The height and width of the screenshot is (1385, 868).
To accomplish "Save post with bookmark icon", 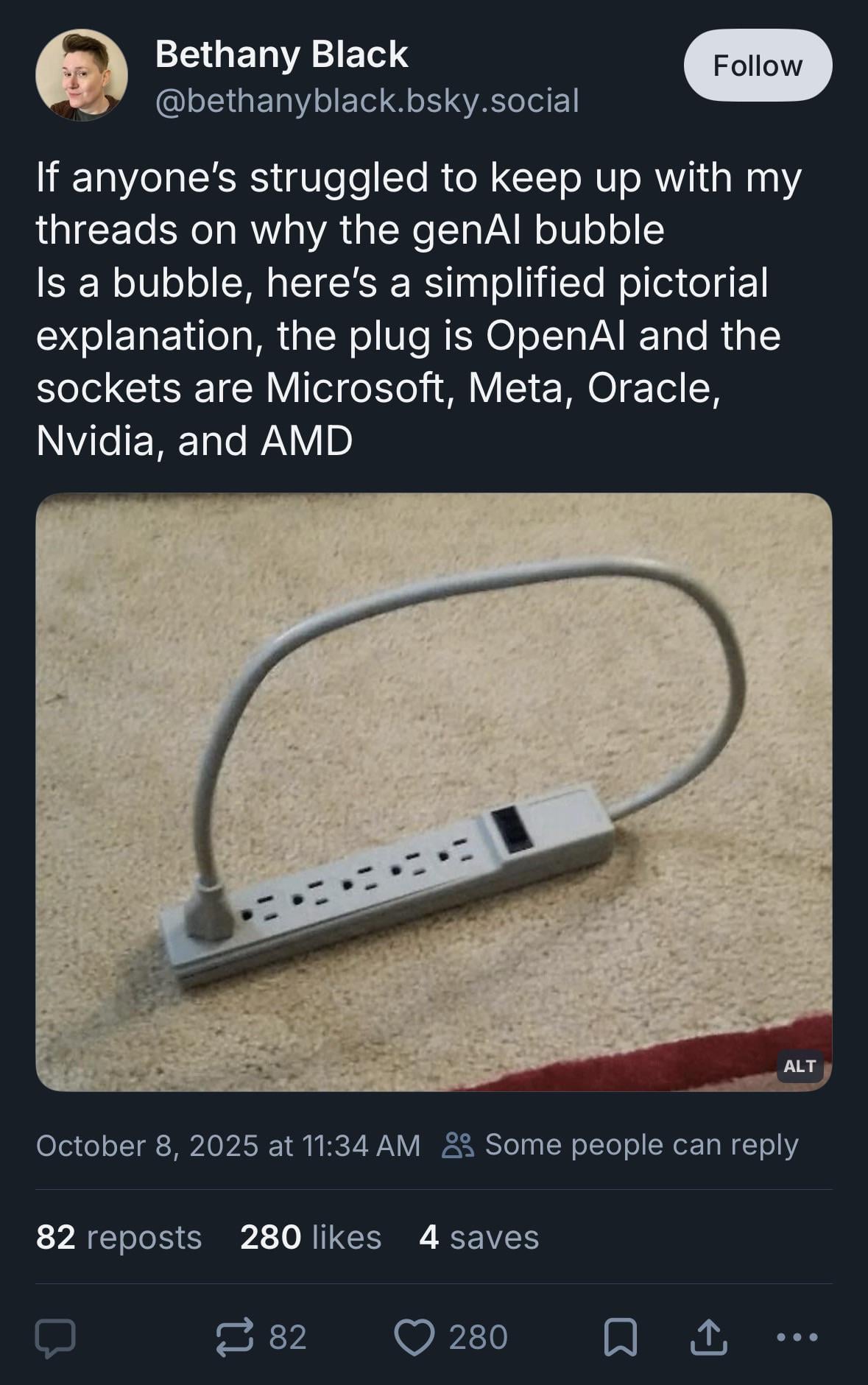I will tap(620, 1338).
